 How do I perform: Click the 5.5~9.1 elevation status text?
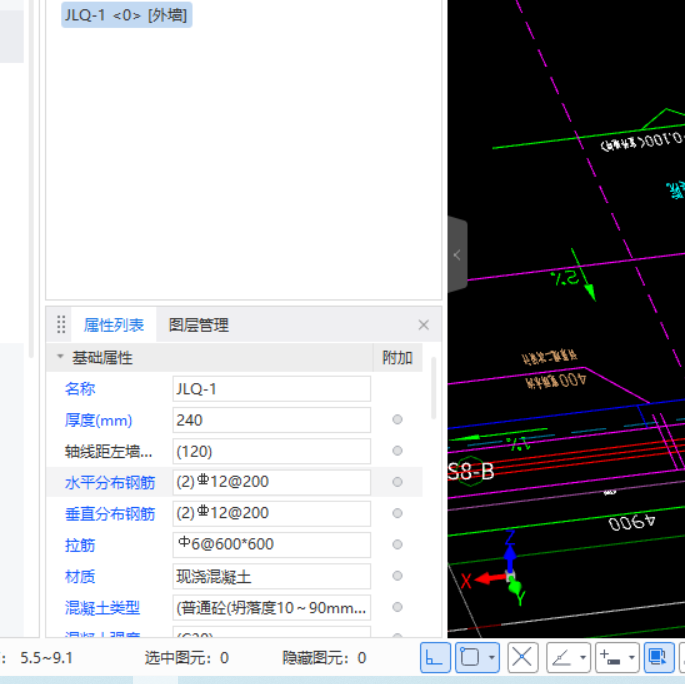tap(47, 657)
